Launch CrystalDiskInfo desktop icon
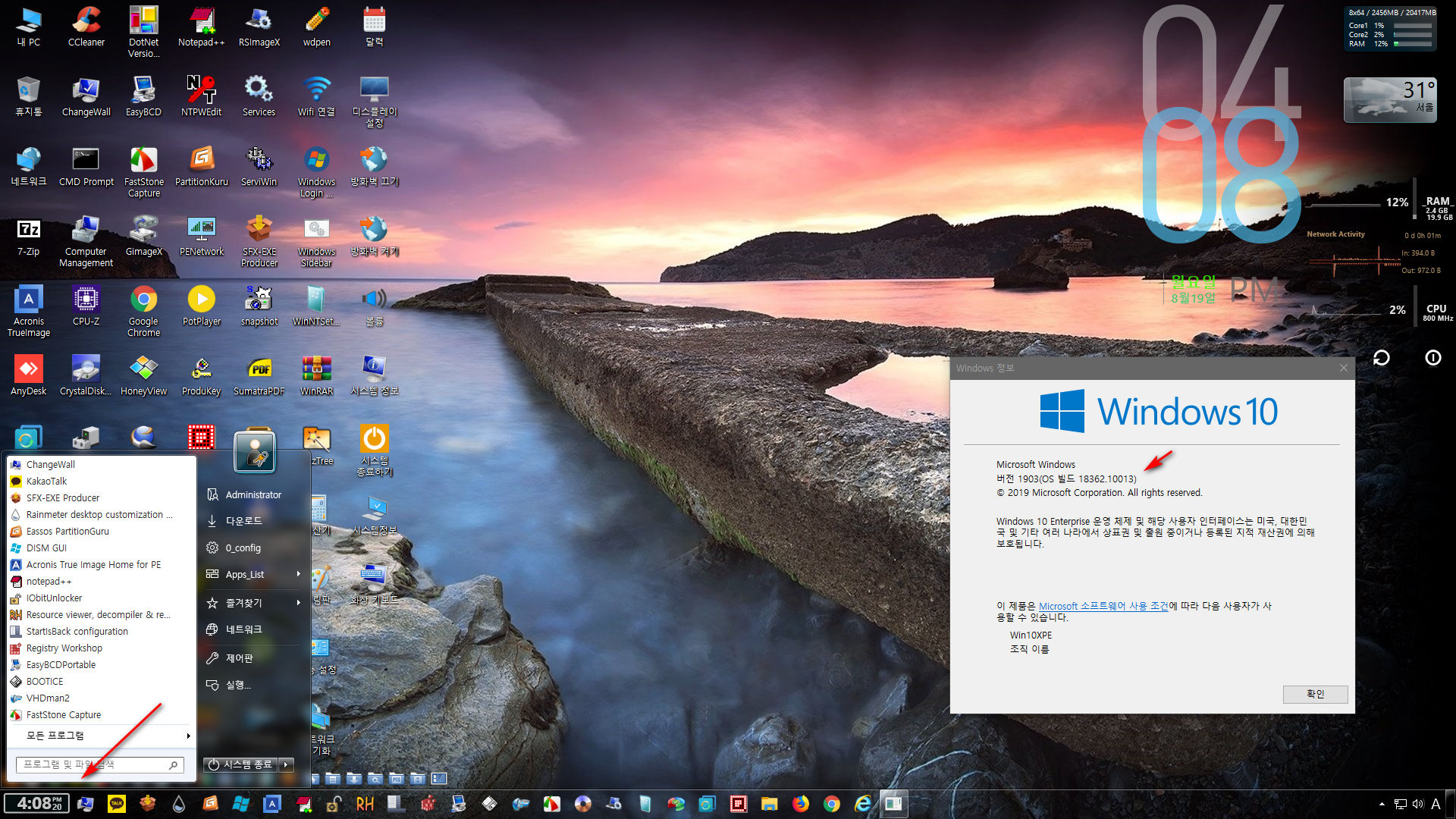The image size is (1456, 819). click(x=86, y=375)
